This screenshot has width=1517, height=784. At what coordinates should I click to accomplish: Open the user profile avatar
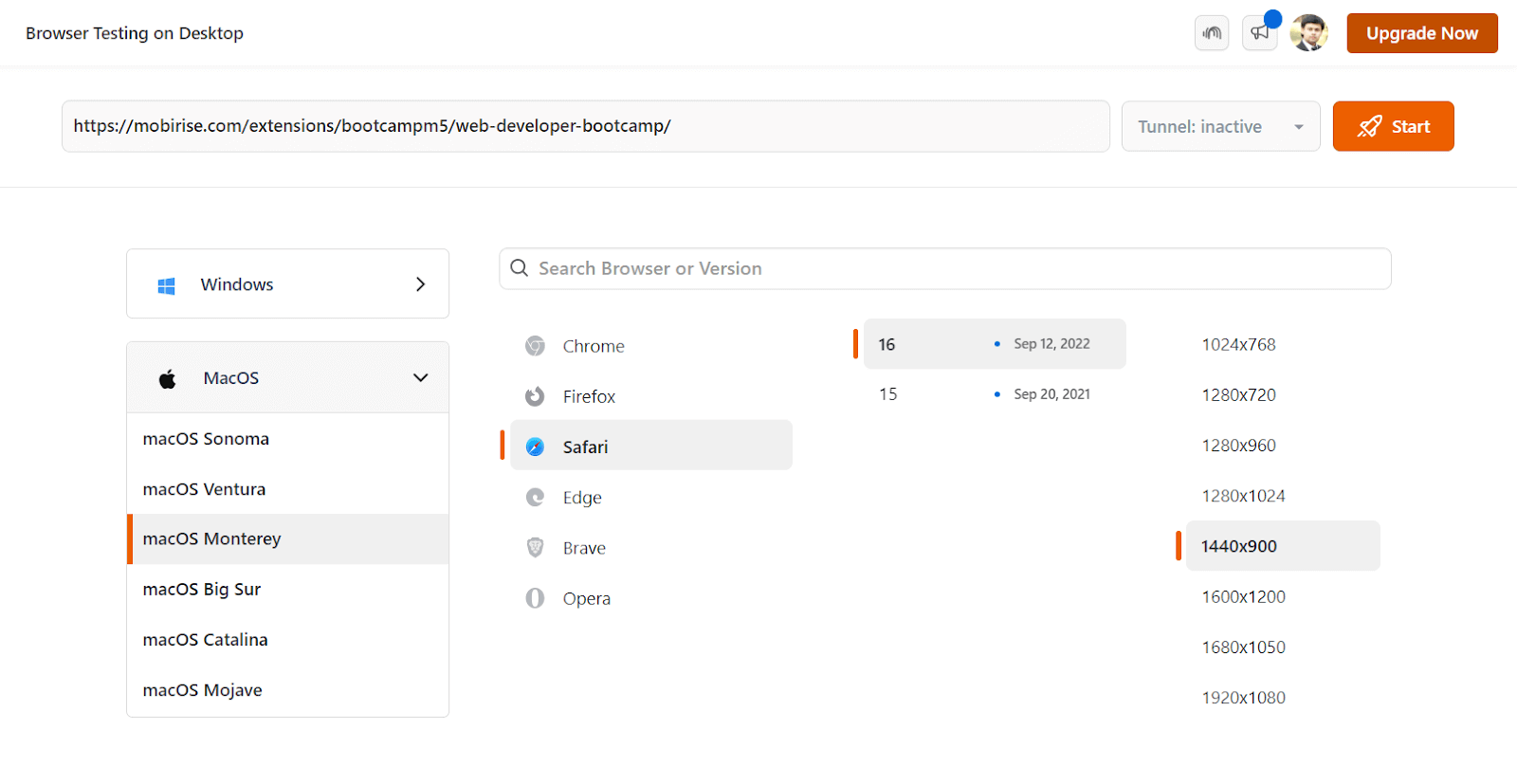(x=1308, y=33)
